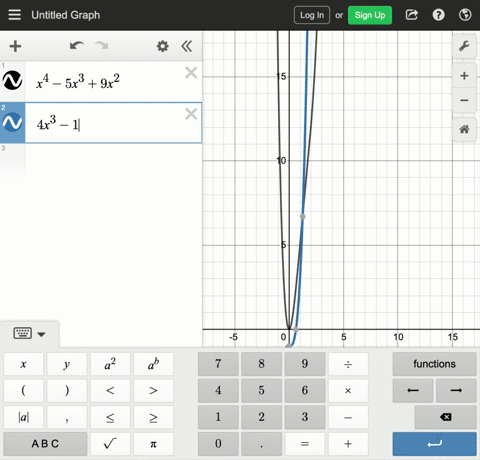Tap the number 0 key
This screenshot has height=460, width=480.
coord(218,444)
